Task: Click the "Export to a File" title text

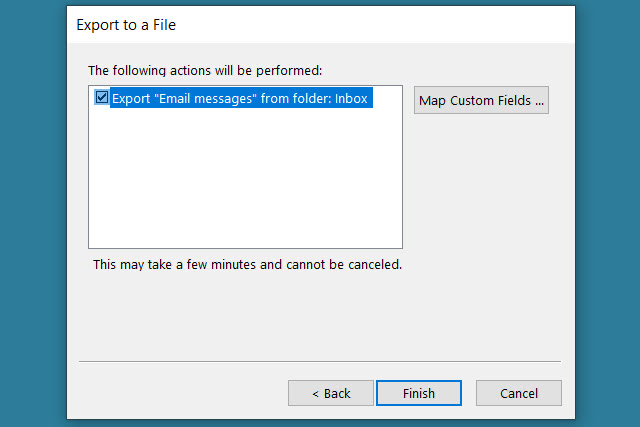Action: 127,23
